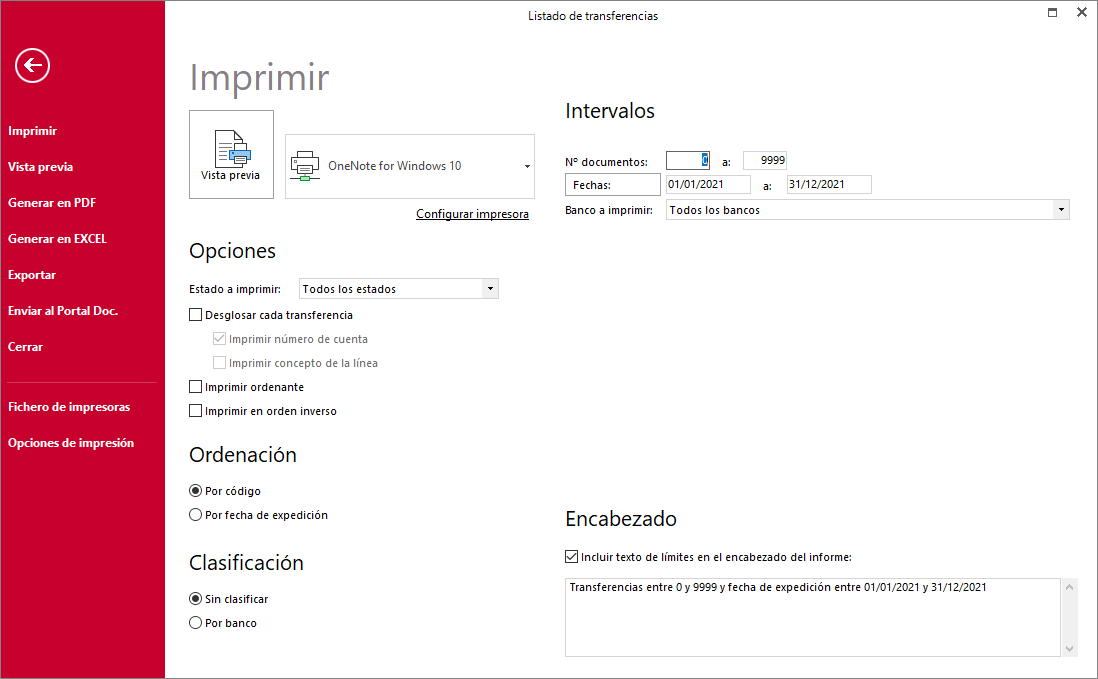Click Cerrar in the sidebar

pyautogui.click(x=25, y=347)
